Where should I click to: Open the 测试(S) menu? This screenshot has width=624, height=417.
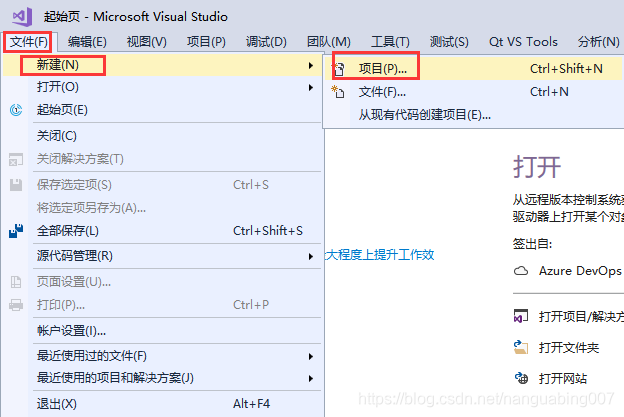[x=449, y=42]
